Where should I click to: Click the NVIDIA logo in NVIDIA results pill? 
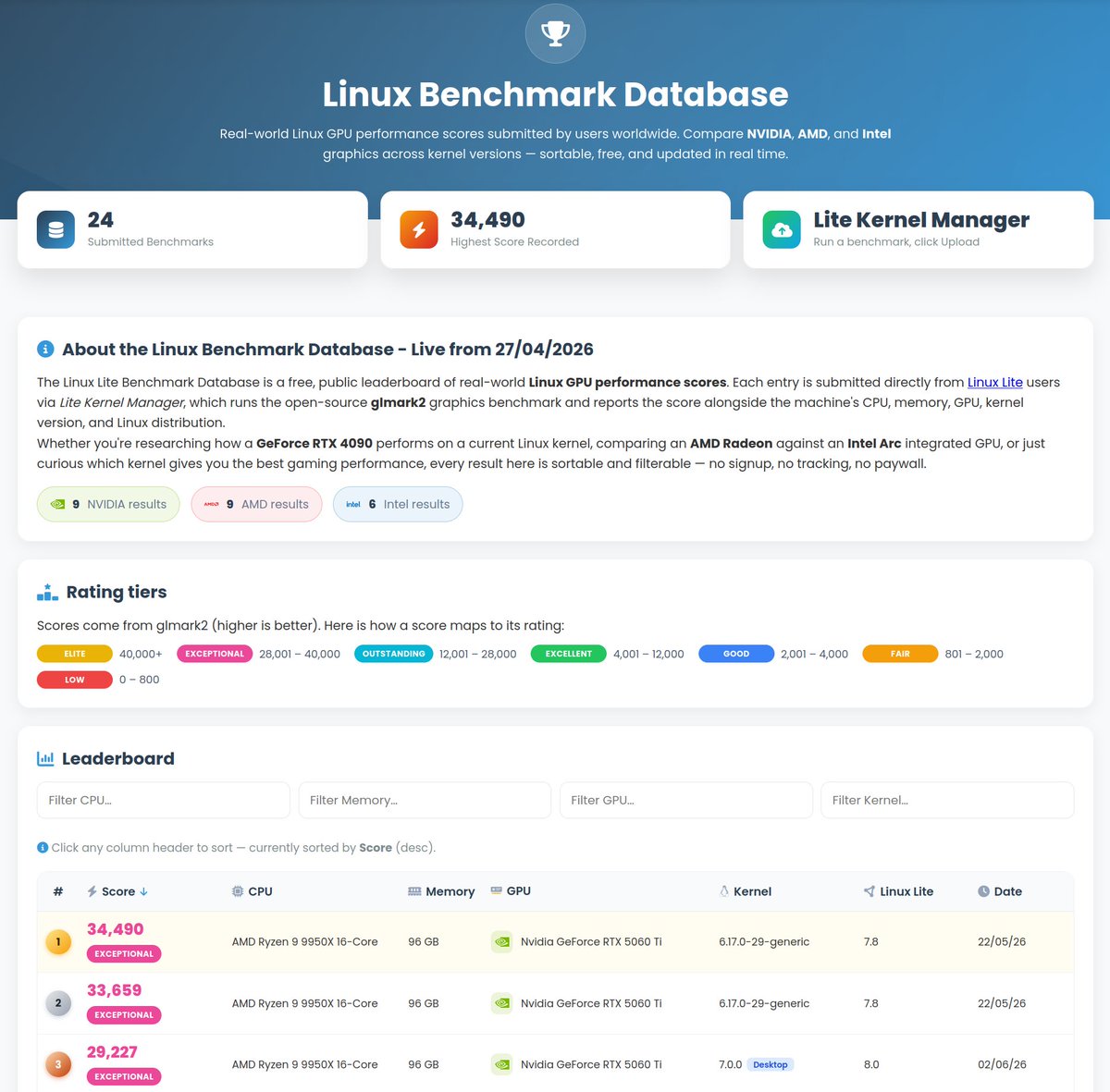point(57,504)
